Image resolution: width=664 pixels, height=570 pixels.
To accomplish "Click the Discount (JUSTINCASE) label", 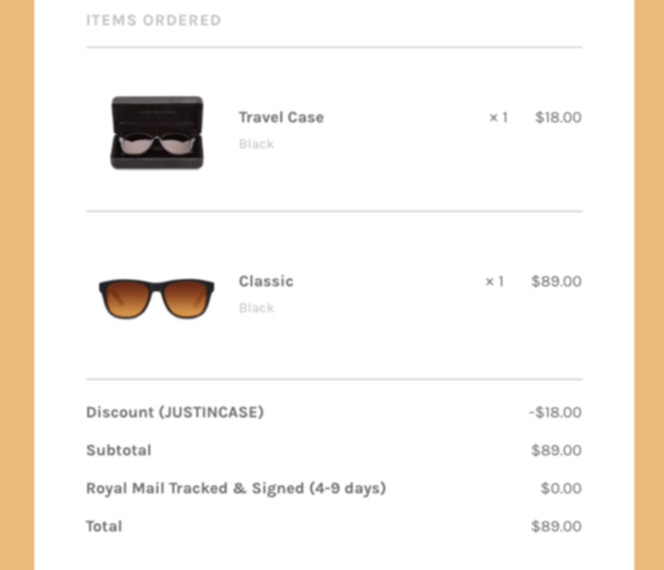I will tap(175, 412).
